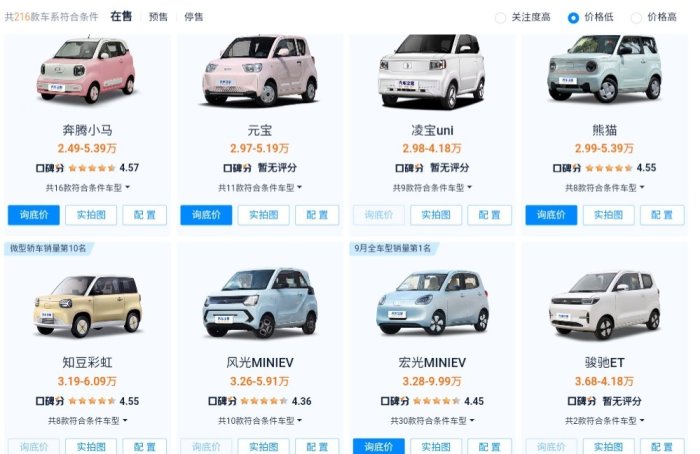
Task: Expand 共16款符合条件车型 under 奔腾小马
Action: click(x=88, y=188)
